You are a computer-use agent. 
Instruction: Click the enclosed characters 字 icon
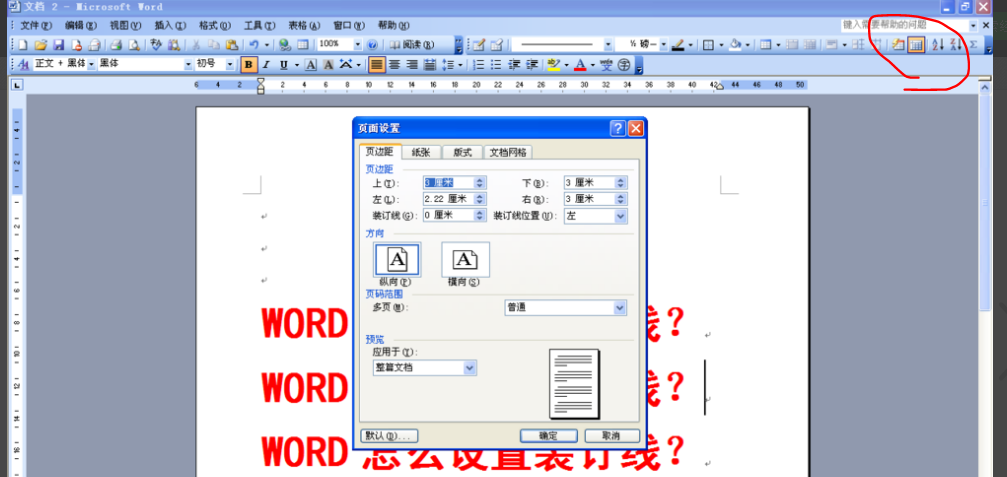click(x=624, y=65)
